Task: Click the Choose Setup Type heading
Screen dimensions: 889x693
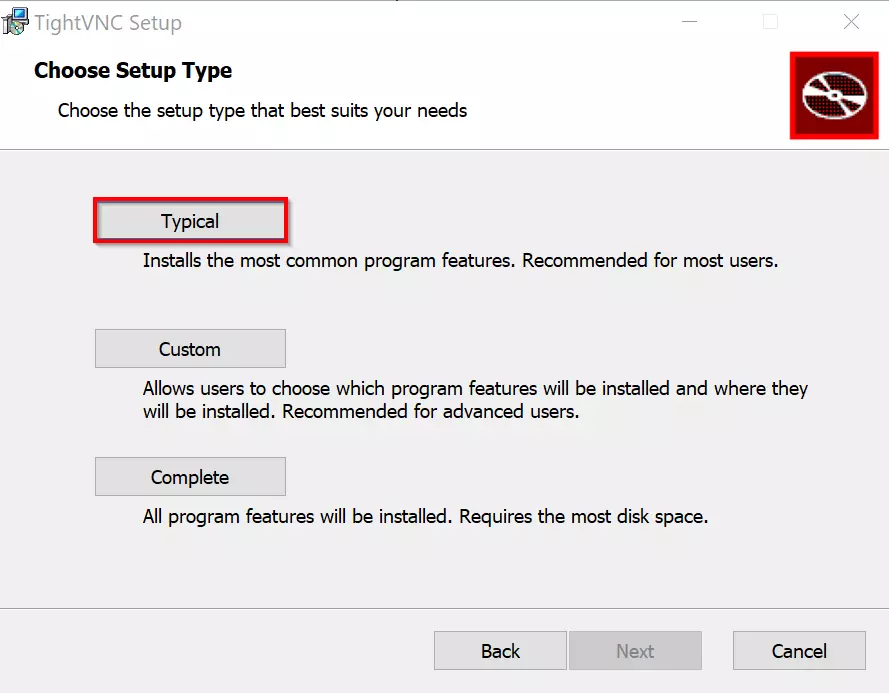Action: pyautogui.click(x=133, y=70)
